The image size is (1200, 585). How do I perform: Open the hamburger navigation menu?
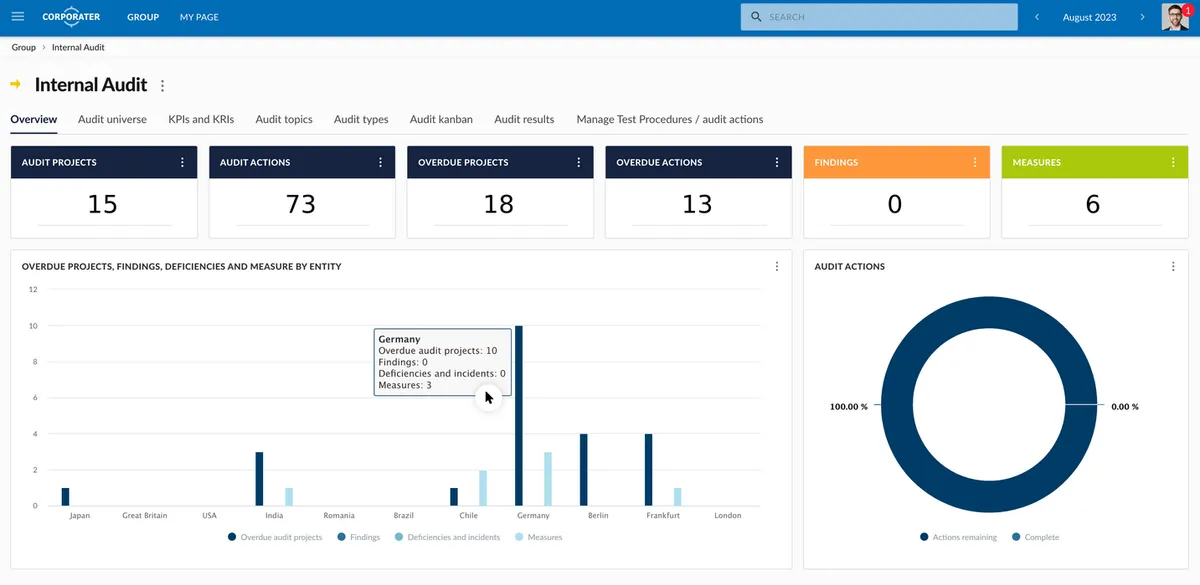point(17,17)
